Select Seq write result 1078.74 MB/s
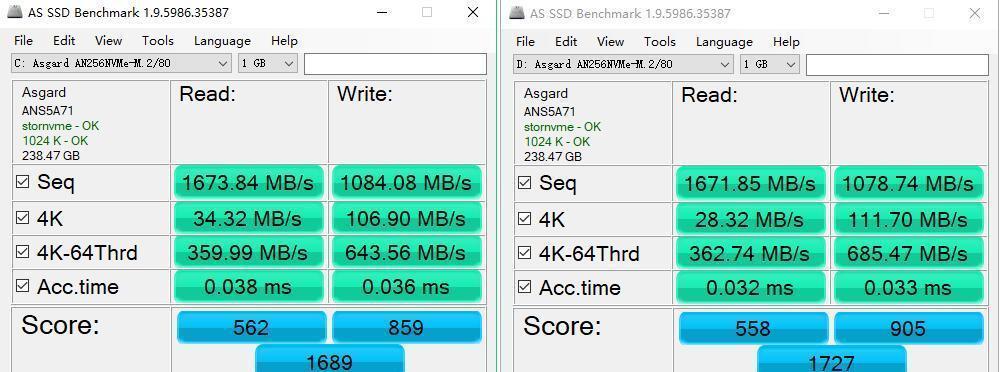 click(908, 184)
